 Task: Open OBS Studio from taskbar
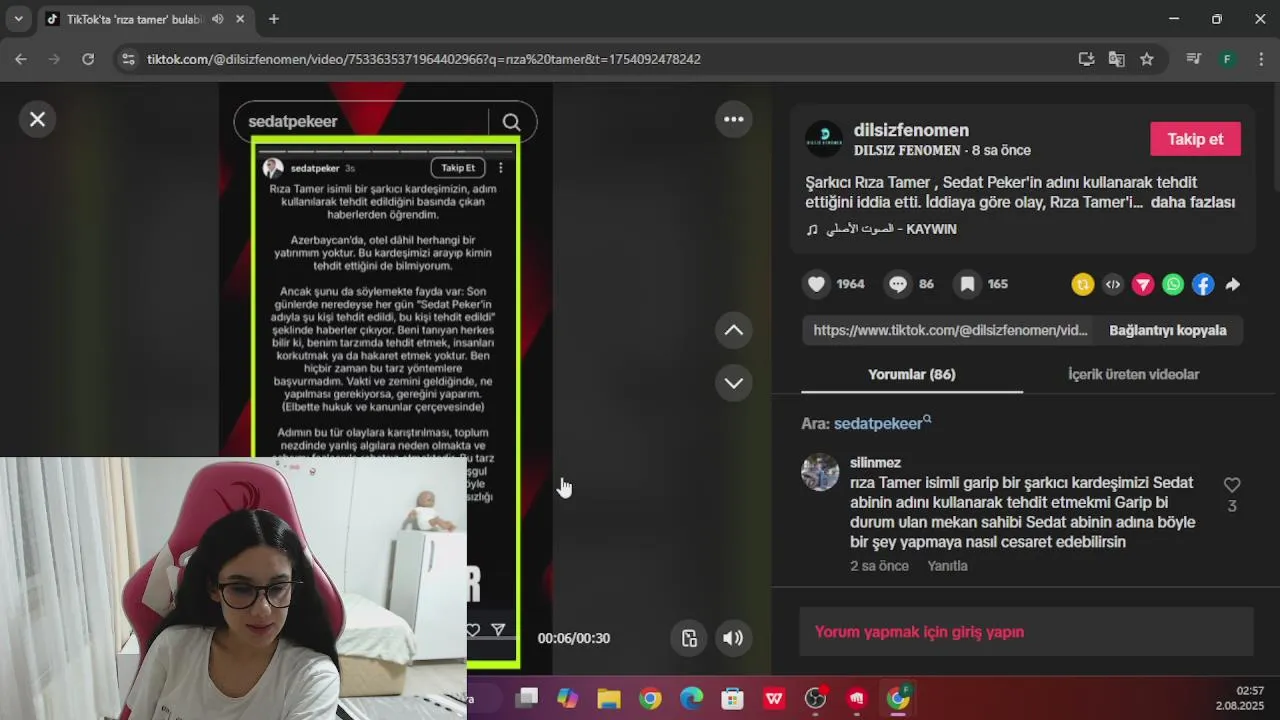(816, 698)
